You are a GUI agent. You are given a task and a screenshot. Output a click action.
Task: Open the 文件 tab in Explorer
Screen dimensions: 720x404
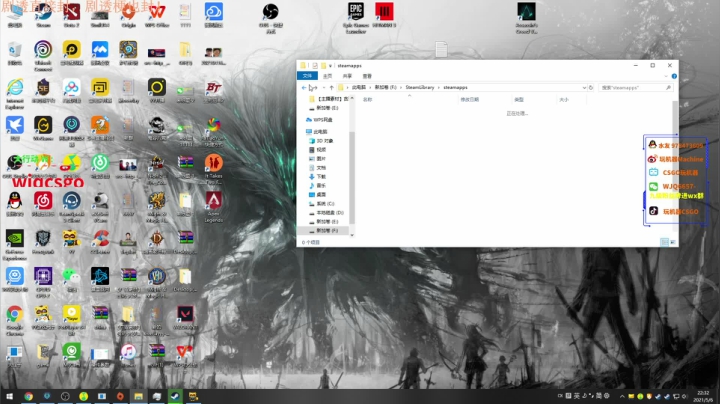[x=307, y=76]
